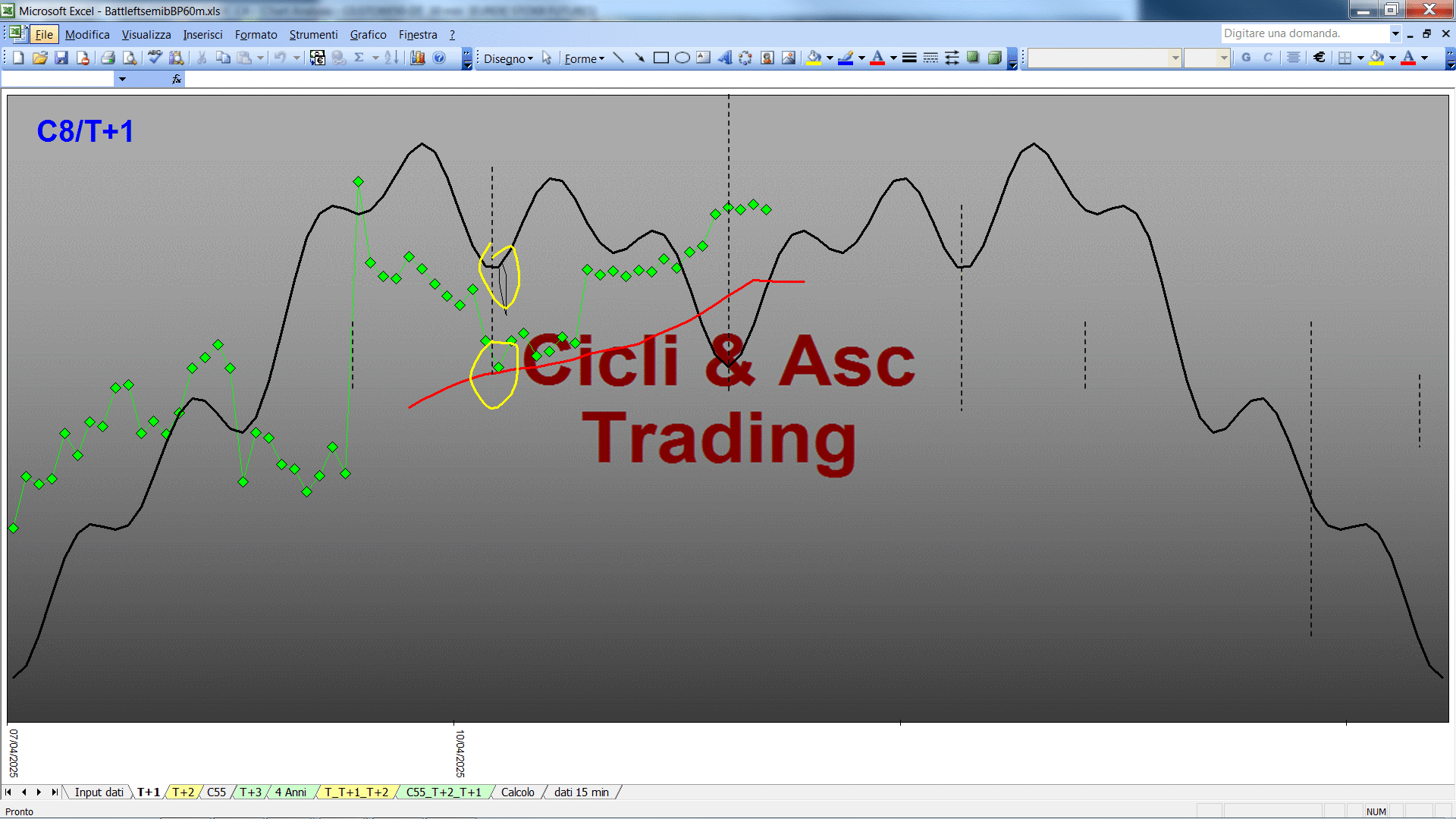Select the Arrow drawing tool
The height and width of the screenshot is (819, 1456).
click(639, 58)
